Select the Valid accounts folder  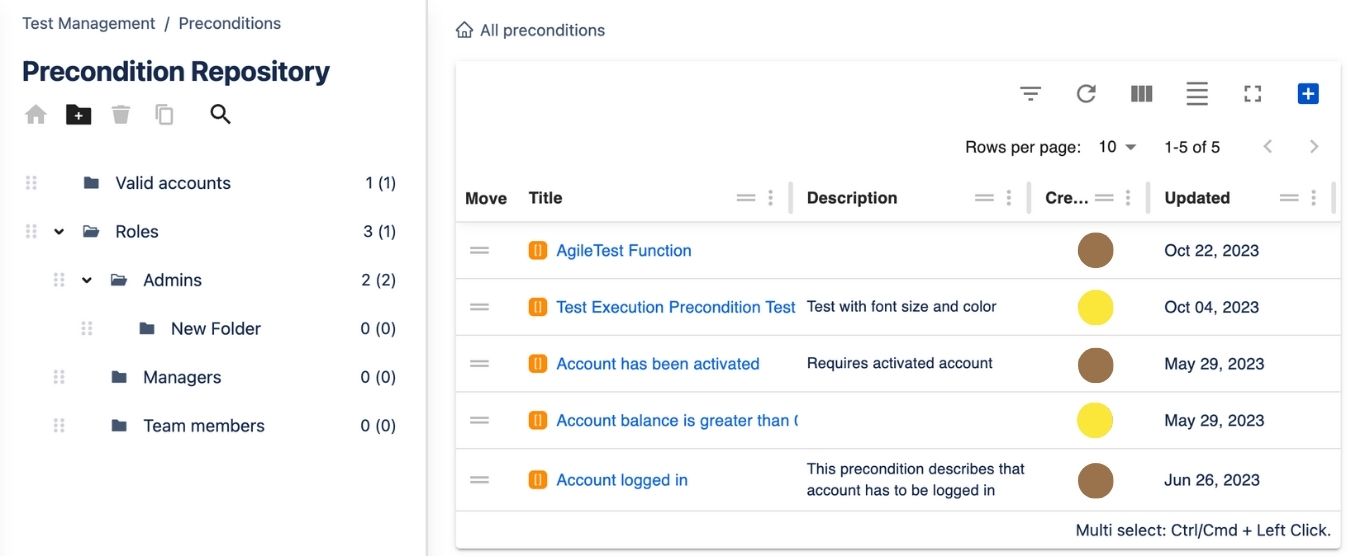pos(210,183)
